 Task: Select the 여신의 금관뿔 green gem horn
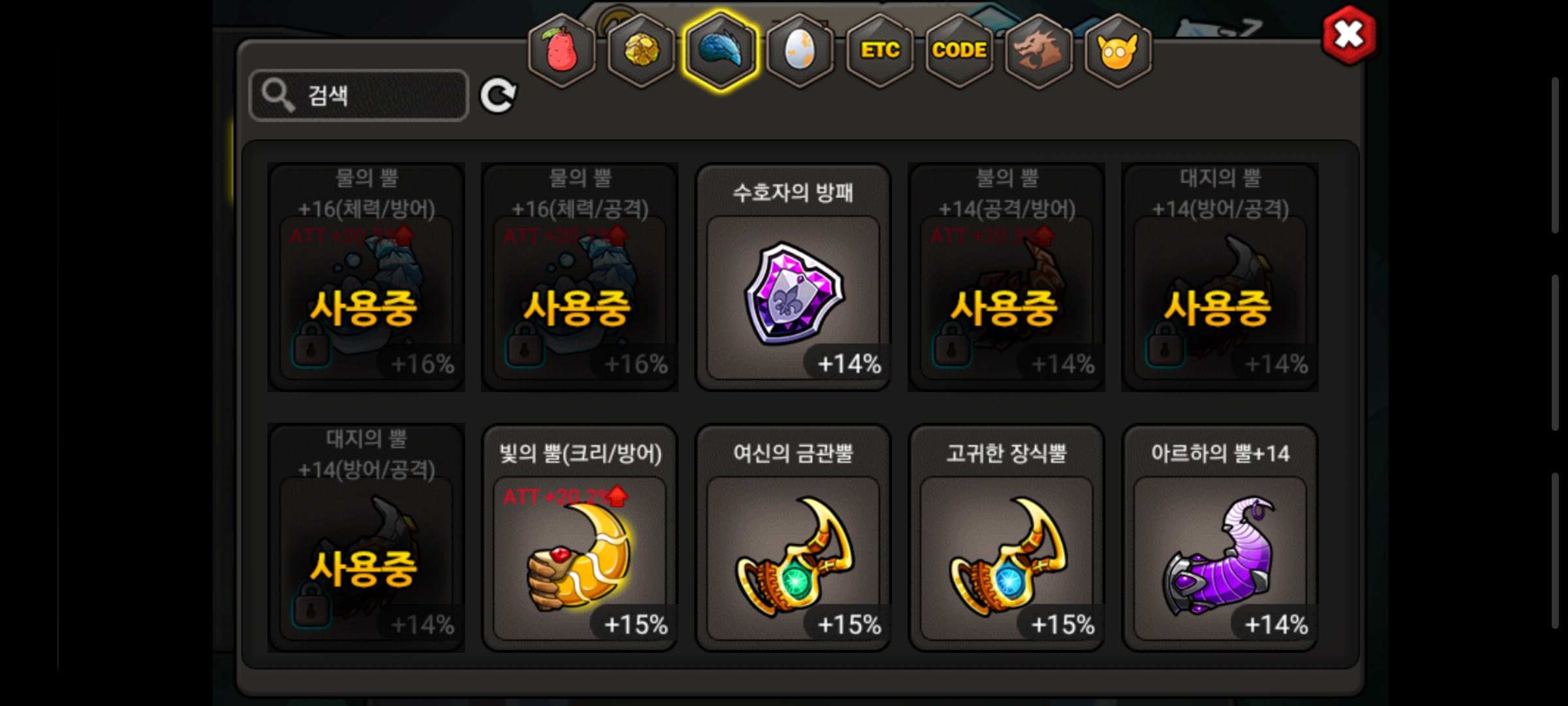(x=793, y=538)
